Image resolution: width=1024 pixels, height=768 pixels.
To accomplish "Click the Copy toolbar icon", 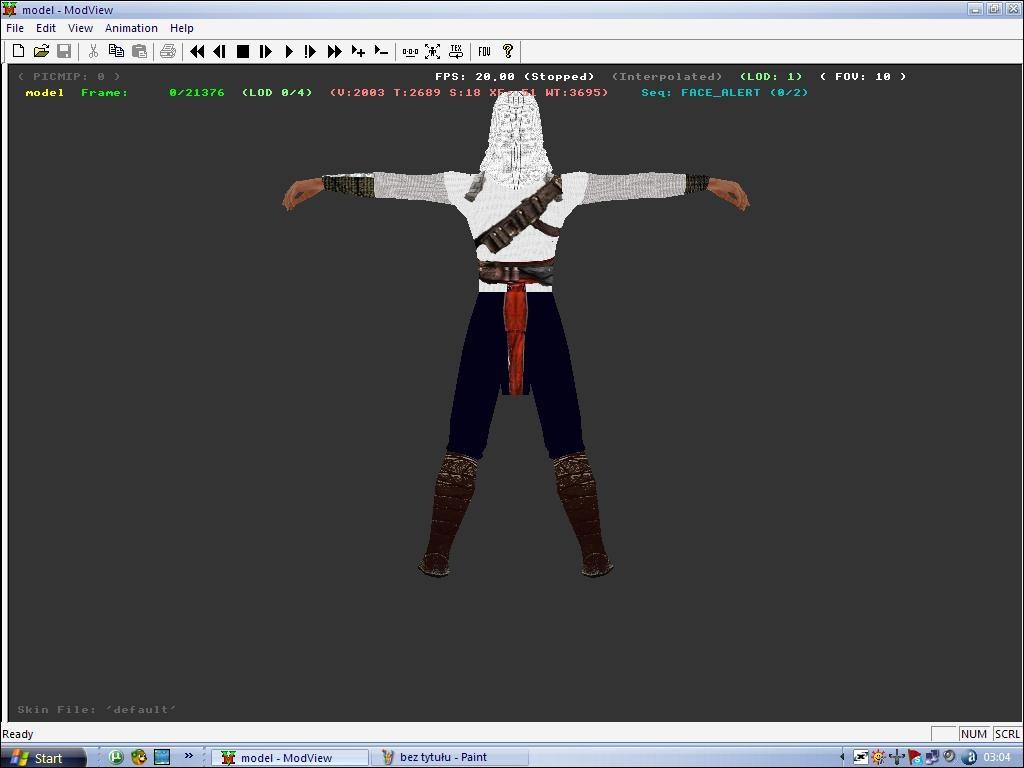I will click(116, 51).
